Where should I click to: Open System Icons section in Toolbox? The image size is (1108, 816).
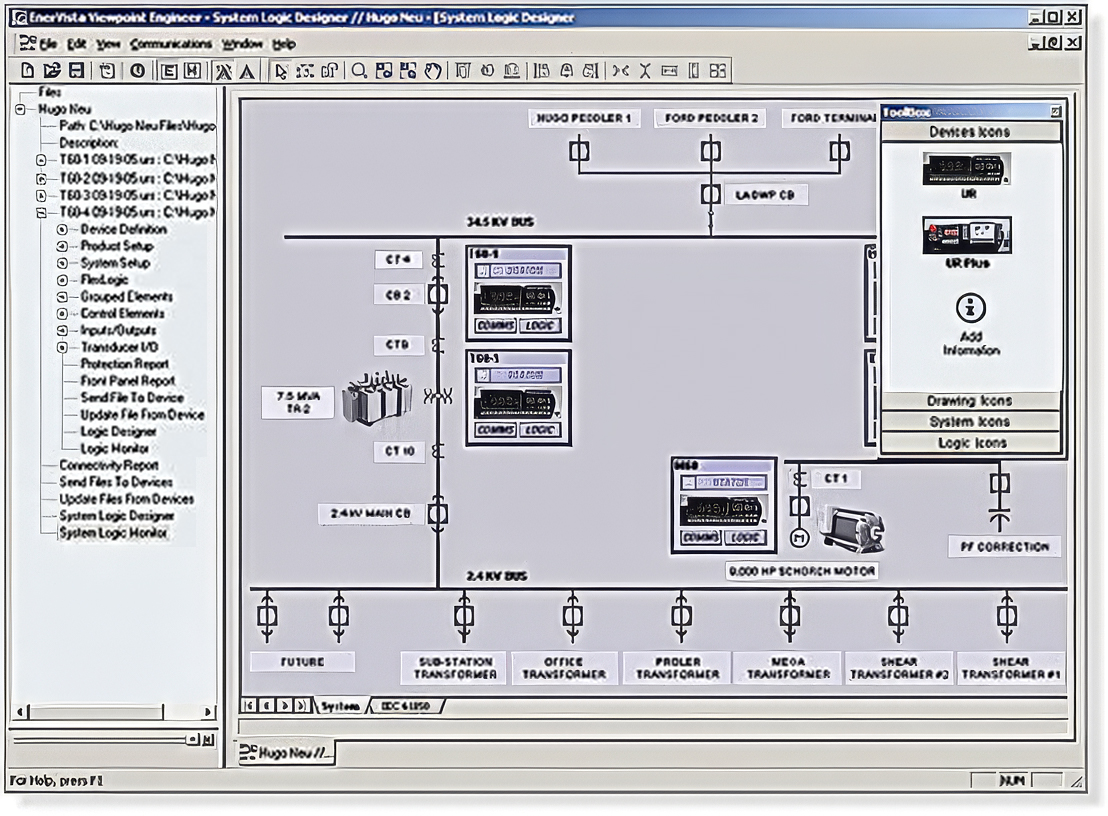(x=970, y=422)
